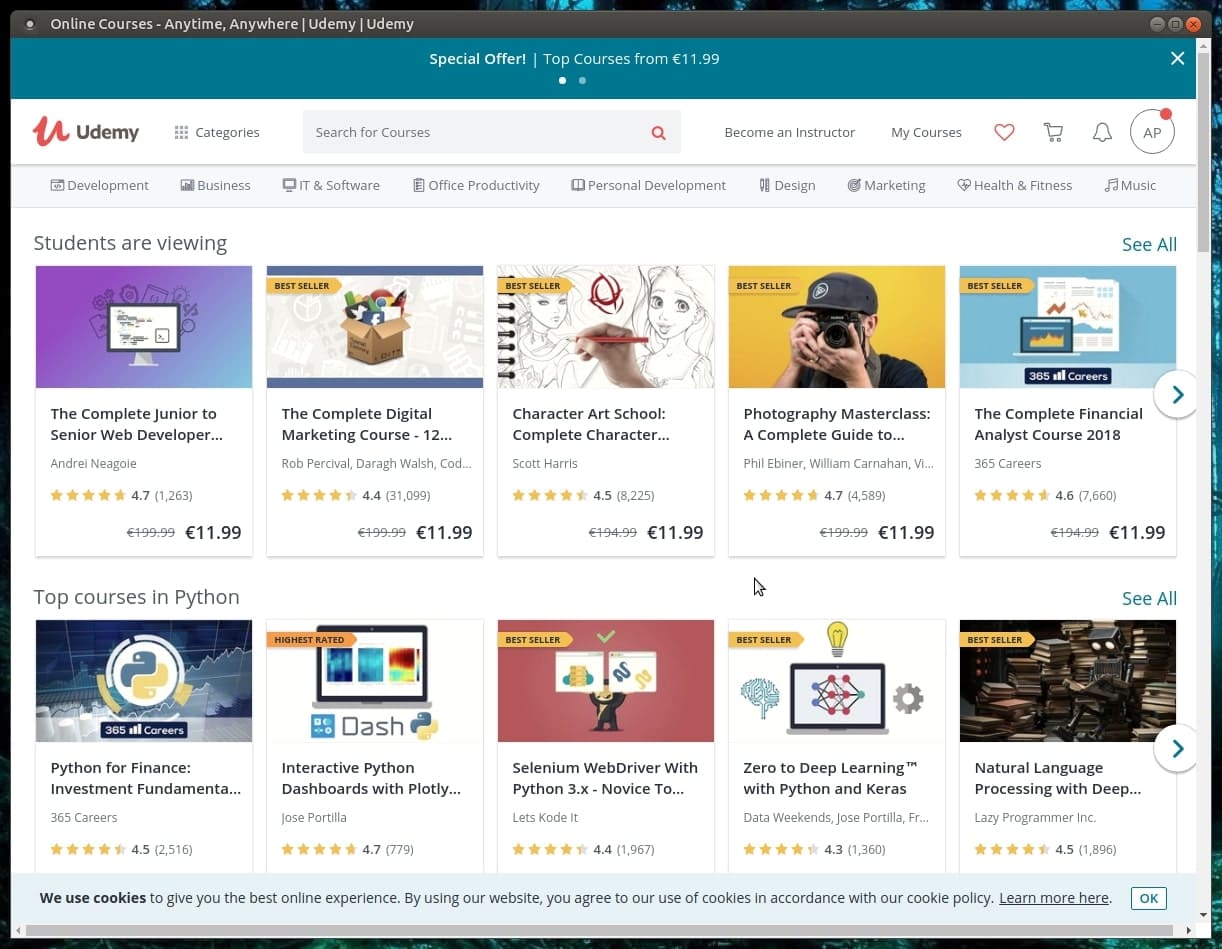1222x949 pixels.
Task: Open the IT & Software category
Action: tap(331, 185)
